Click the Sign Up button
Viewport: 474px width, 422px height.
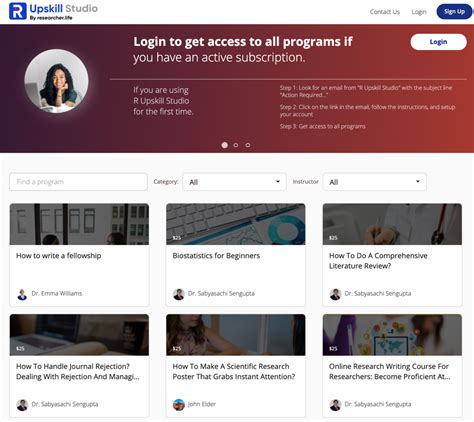[x=454, y=12]
